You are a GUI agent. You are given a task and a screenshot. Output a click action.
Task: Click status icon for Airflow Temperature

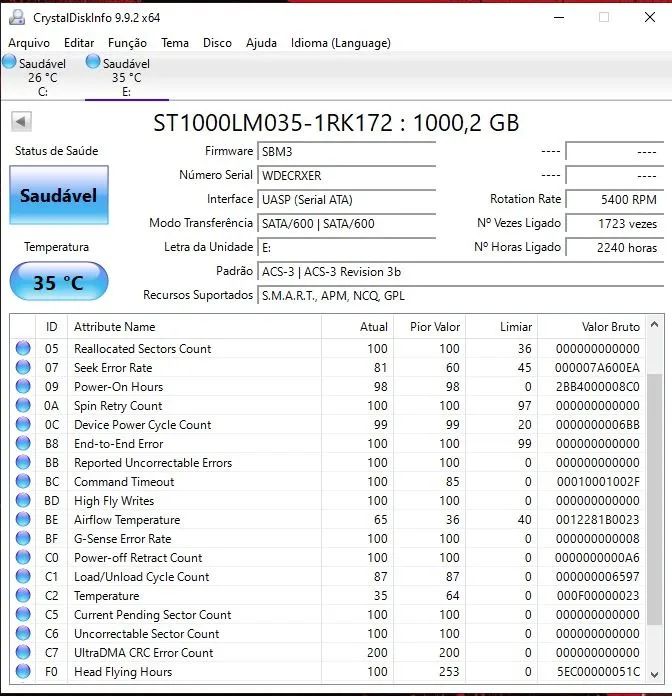coord(23,519)
